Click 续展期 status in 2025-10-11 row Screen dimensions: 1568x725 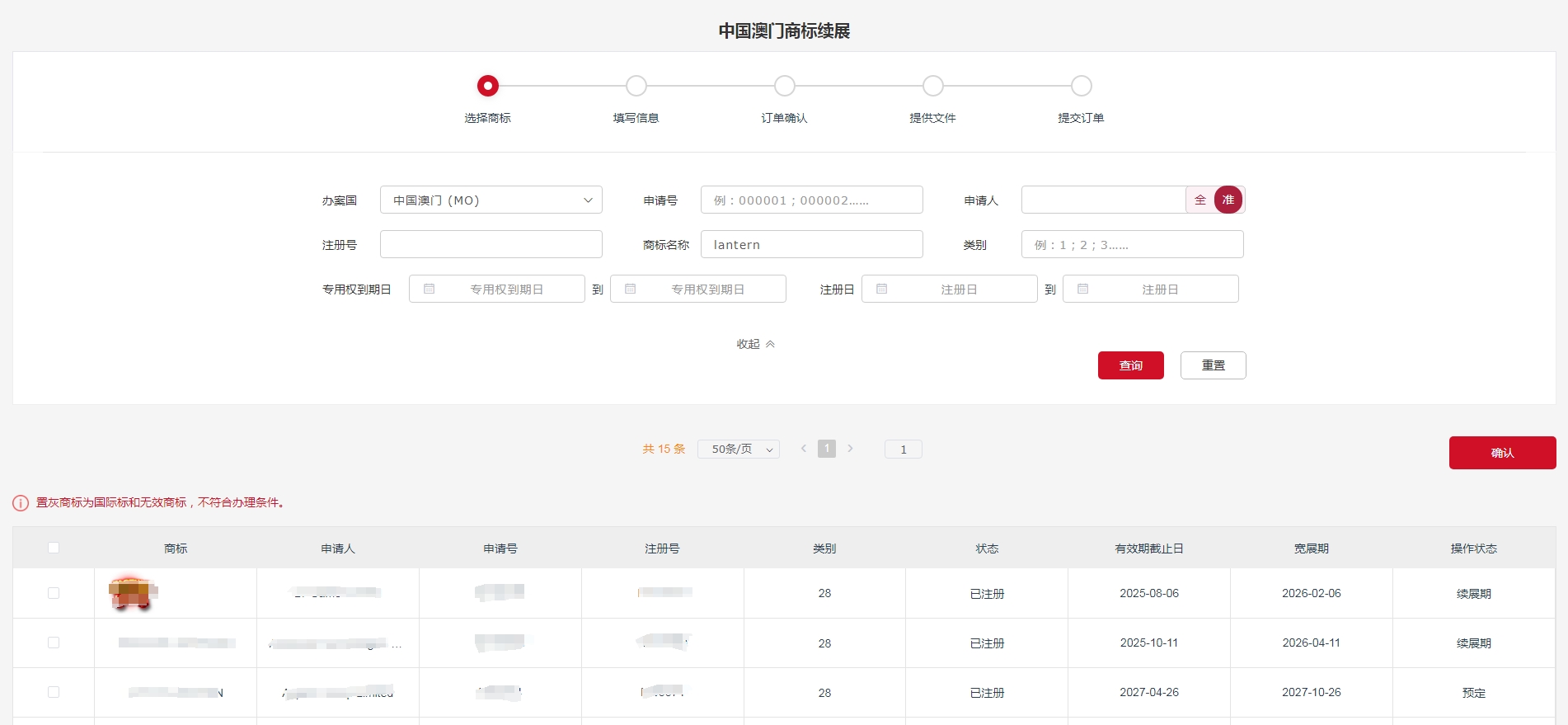pyautogui.click(x=1474, y=643)
